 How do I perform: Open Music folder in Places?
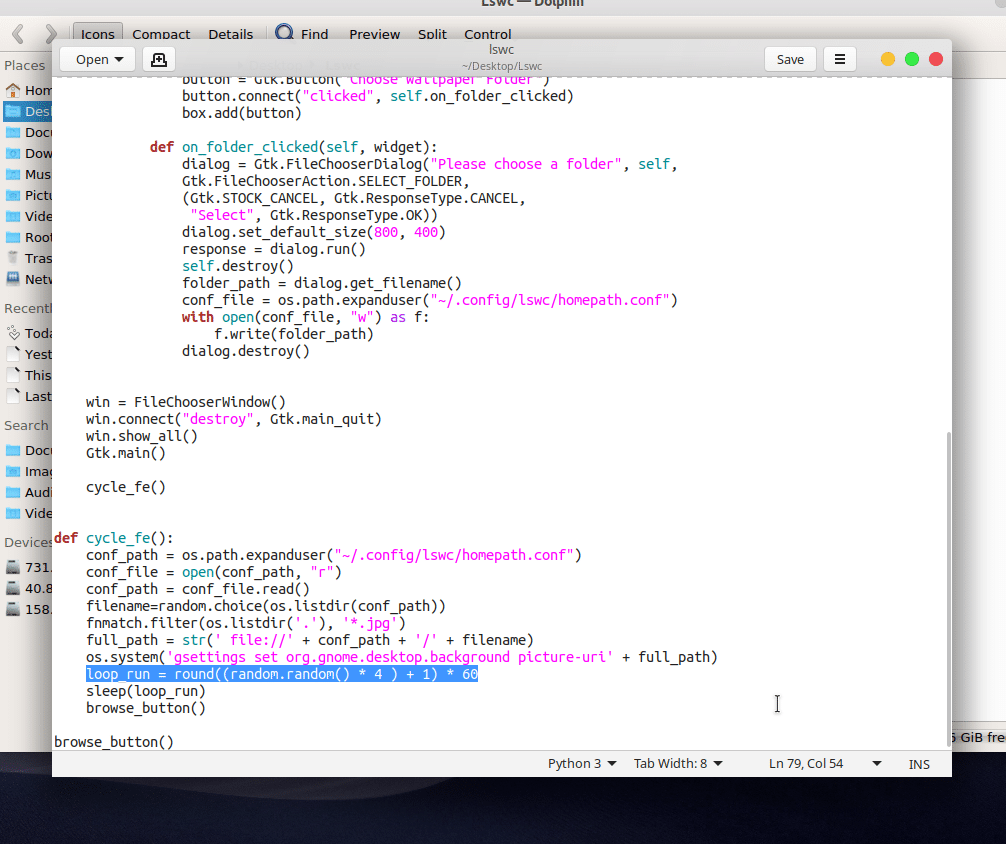[28, 175]
